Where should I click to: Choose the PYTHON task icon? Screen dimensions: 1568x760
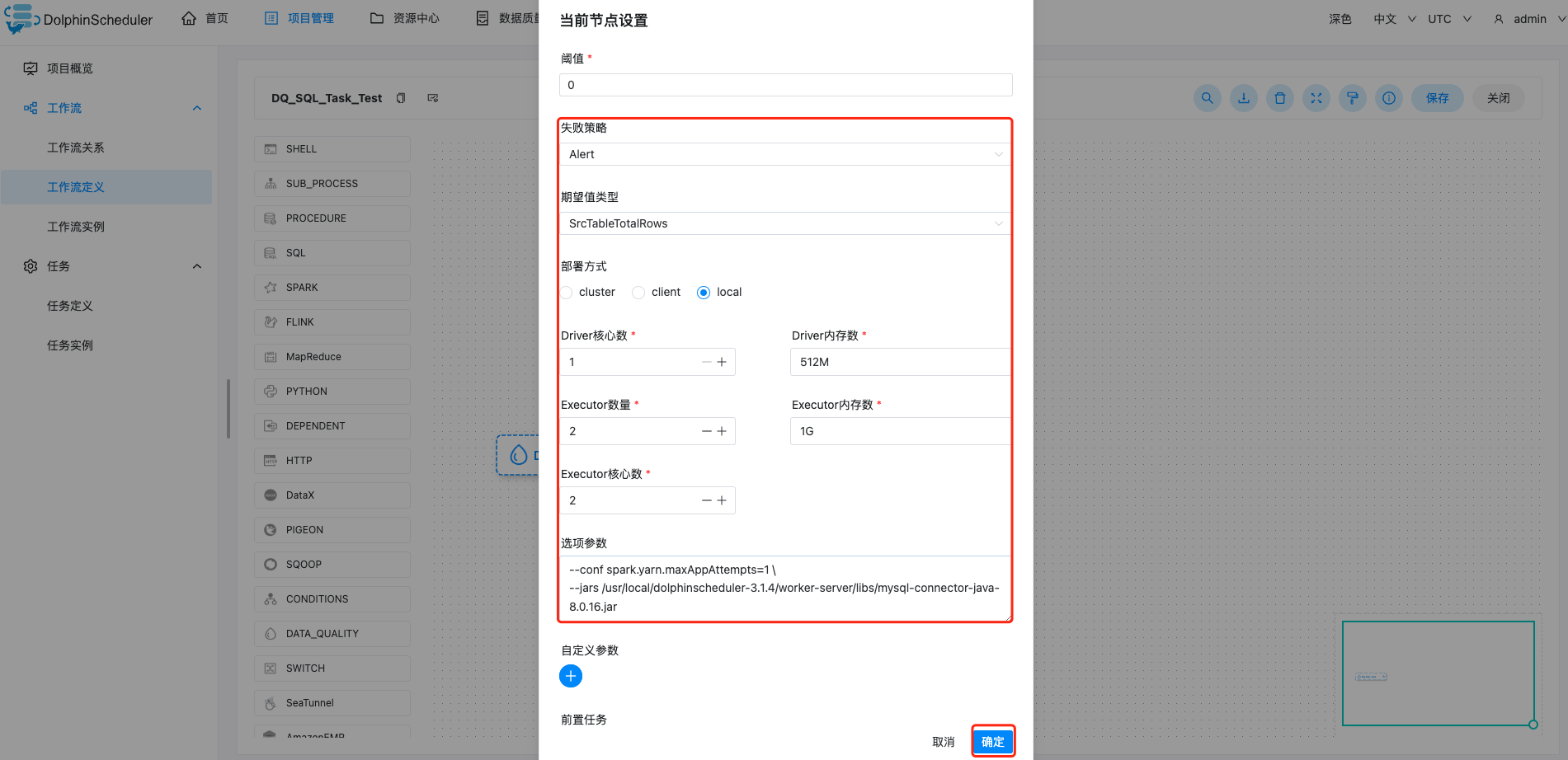click(270, 392)
